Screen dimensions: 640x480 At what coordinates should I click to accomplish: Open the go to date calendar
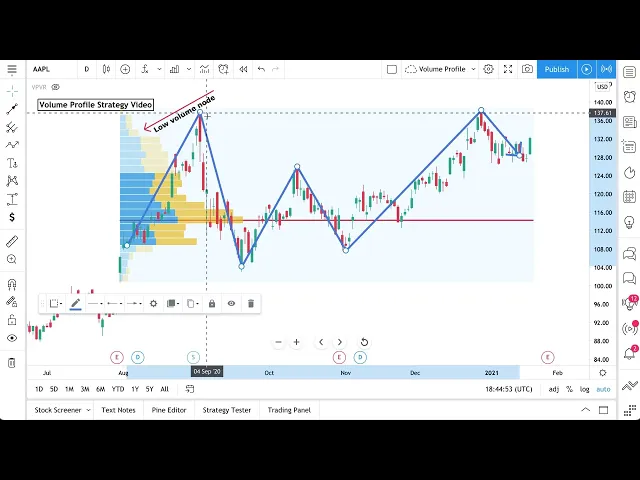pos(190,389)
